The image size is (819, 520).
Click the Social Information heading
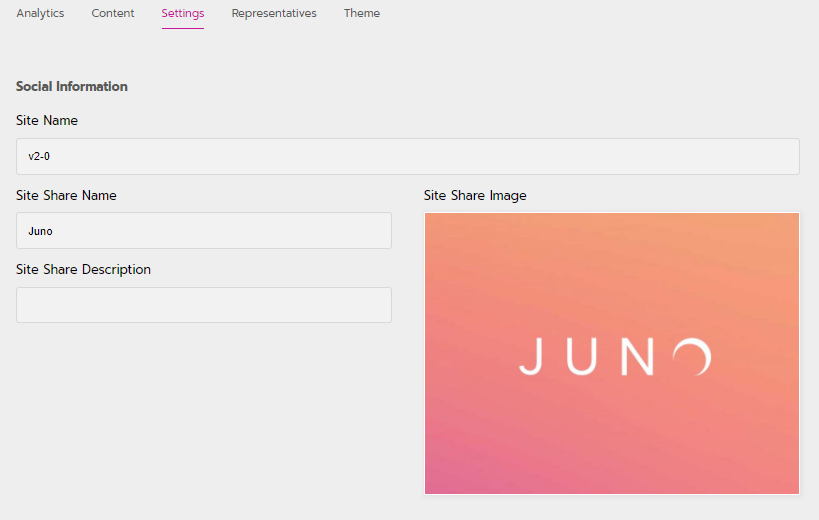click(x=72, y=87)
